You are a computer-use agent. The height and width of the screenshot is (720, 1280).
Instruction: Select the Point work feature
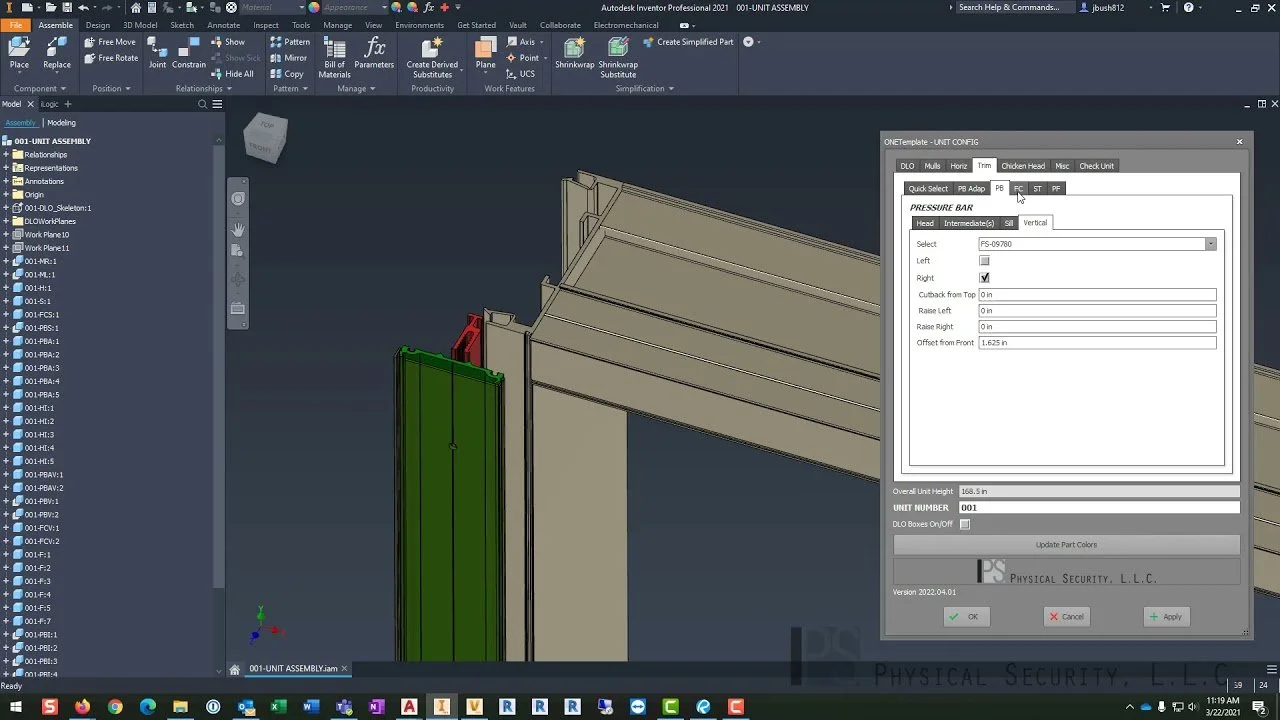(523, 58)
